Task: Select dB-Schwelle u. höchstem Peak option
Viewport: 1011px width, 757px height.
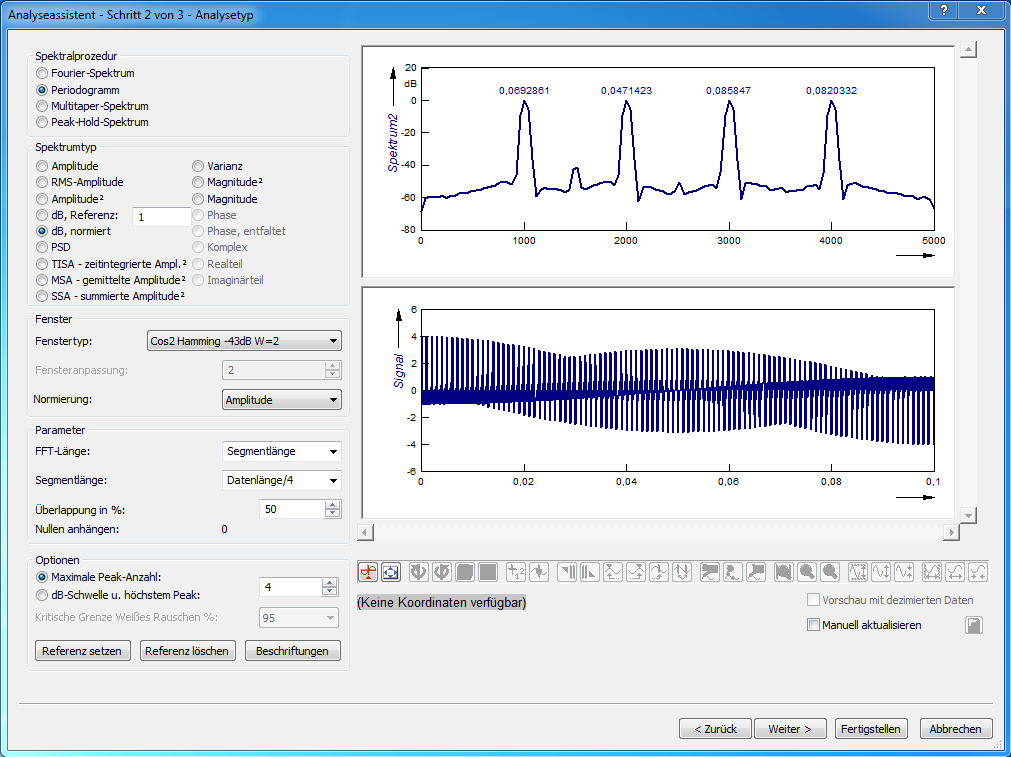Action: click(42, 596)
